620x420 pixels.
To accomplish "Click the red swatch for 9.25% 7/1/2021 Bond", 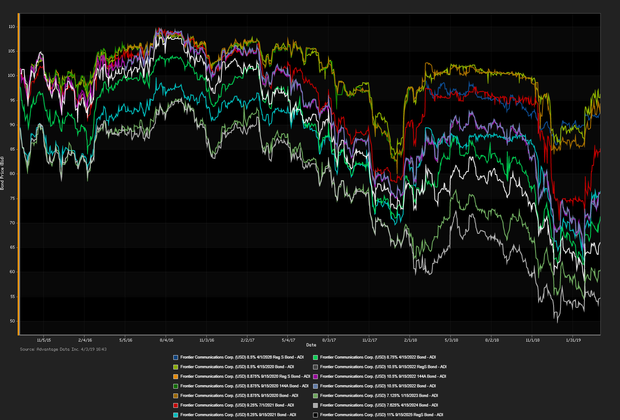I will pos(176,405).
